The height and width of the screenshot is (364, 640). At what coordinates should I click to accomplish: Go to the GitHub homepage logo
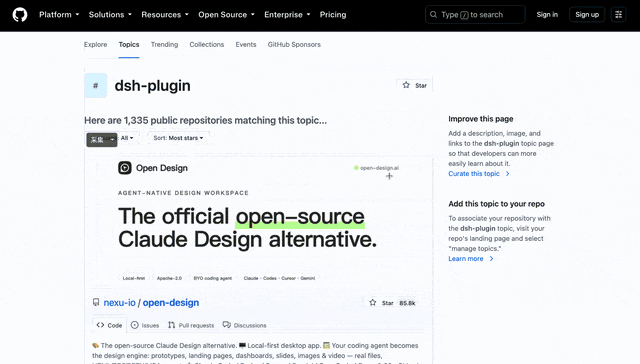coord(20,15)
